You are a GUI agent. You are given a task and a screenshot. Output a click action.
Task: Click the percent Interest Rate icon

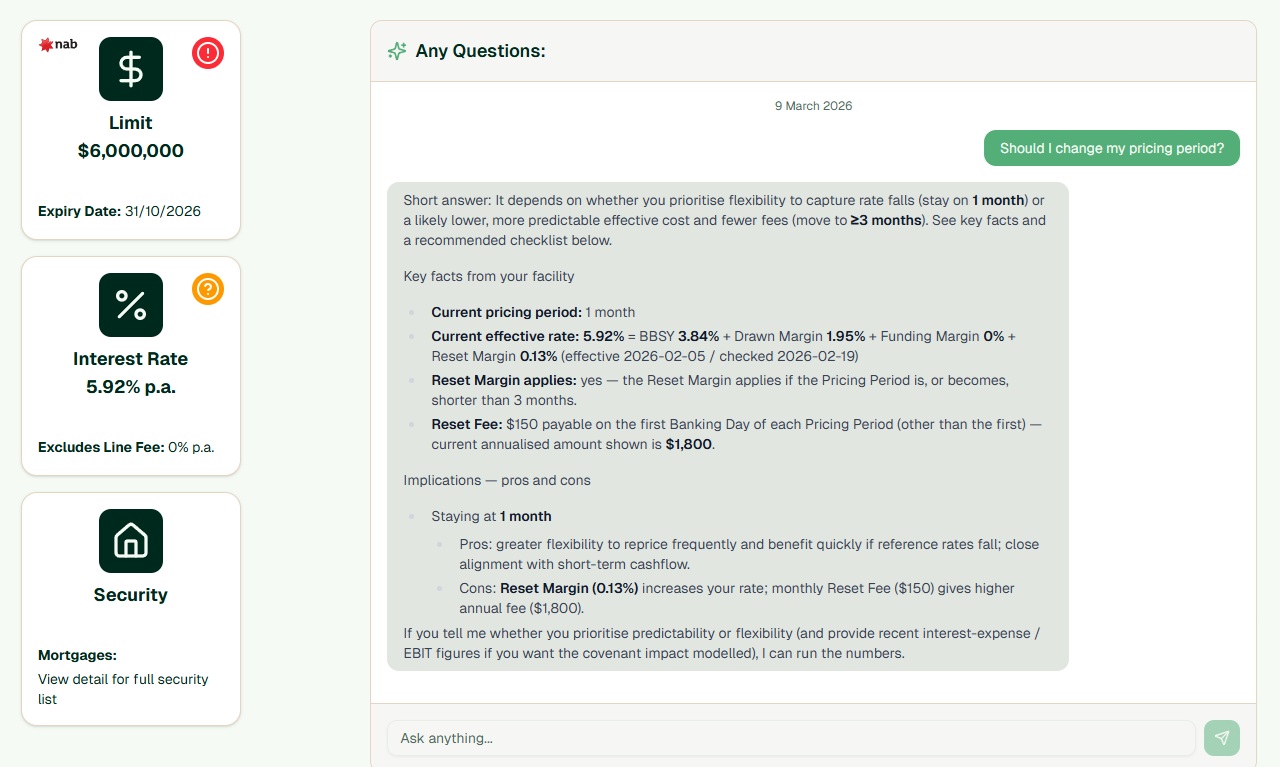[x=131, y=305]
